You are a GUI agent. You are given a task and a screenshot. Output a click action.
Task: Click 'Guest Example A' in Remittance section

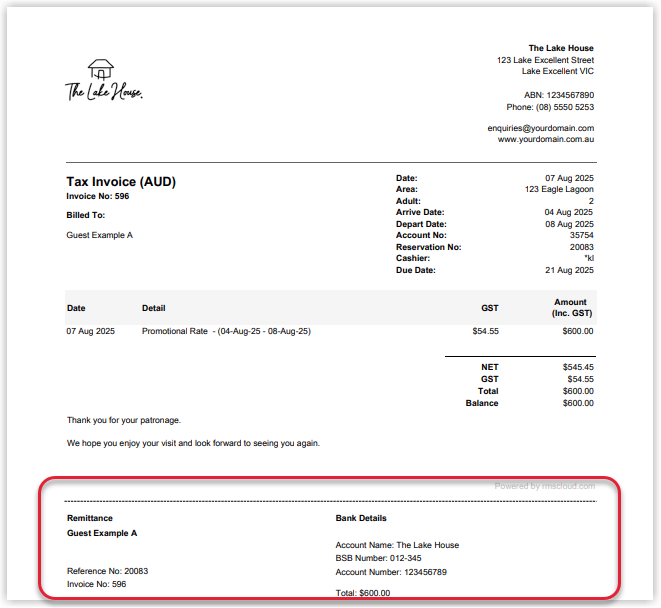102,533
